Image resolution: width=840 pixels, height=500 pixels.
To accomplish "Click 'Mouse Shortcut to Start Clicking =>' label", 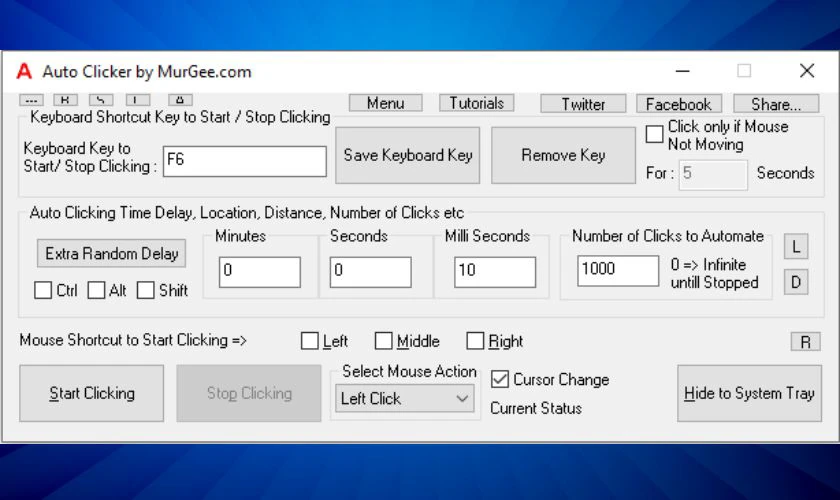I will [x=133, y=340].
